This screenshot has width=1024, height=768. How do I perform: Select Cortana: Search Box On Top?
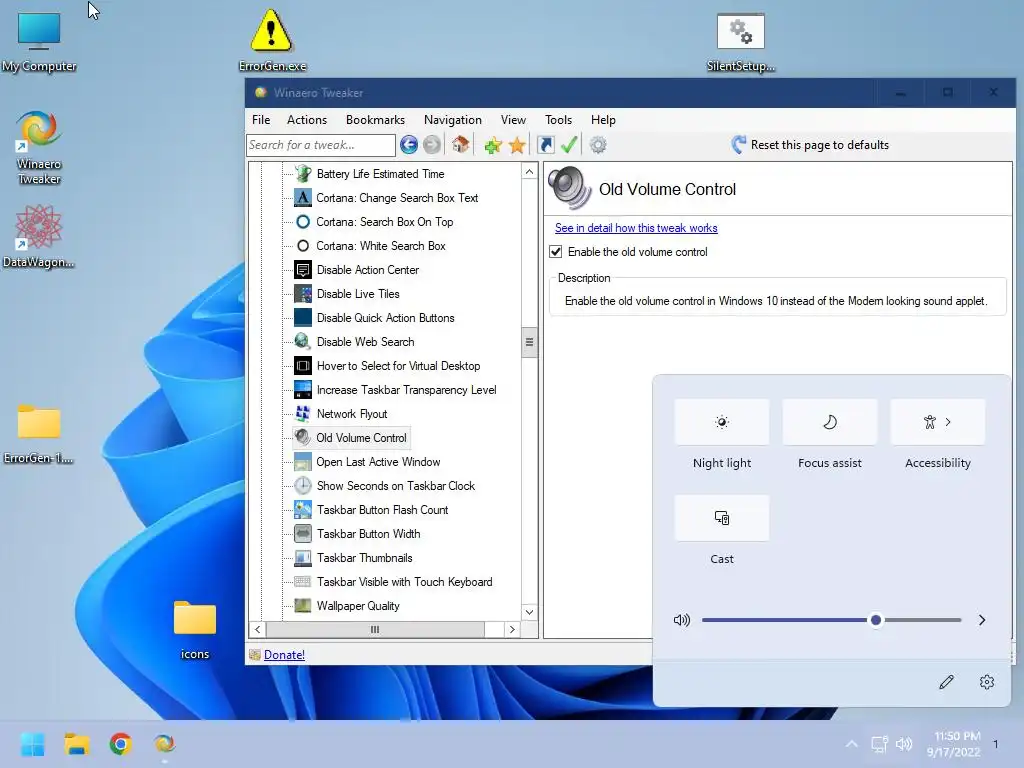(385, 222)
